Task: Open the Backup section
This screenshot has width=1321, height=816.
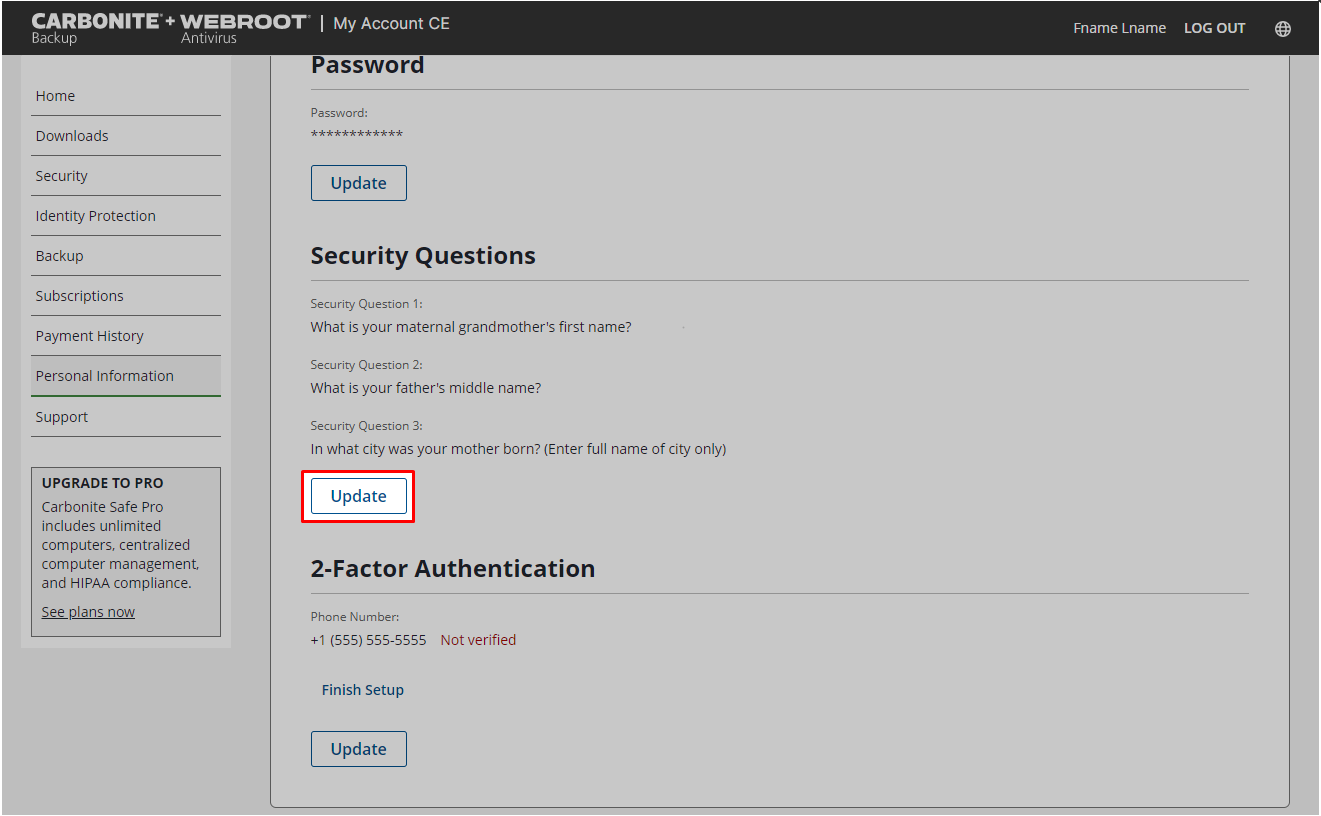Action: pyautogui.click(x=59, y=255)
